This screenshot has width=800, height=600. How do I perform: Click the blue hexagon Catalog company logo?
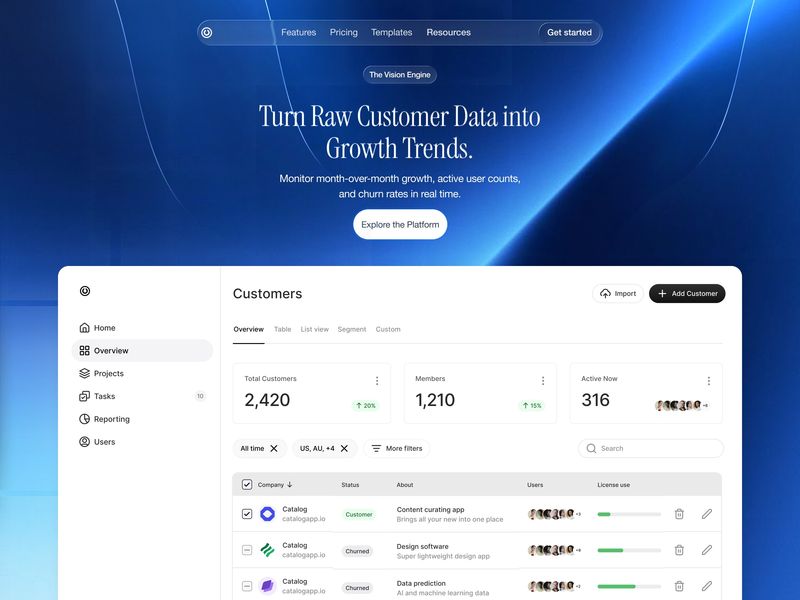267,514
